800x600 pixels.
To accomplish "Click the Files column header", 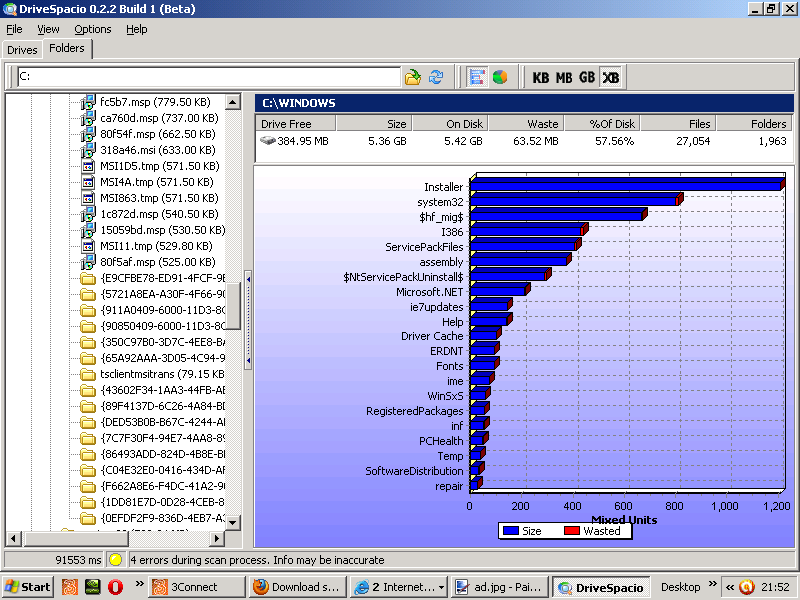I will (679, 123).
